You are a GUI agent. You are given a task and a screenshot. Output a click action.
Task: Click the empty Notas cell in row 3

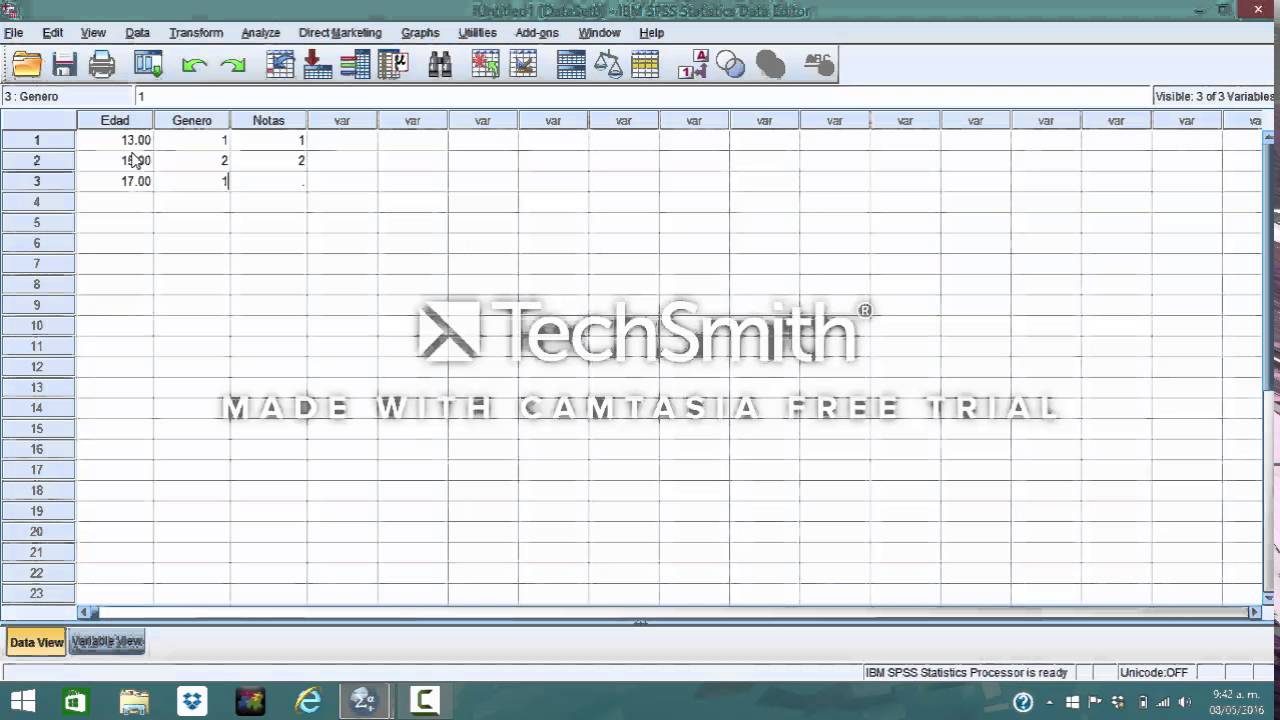269,181
